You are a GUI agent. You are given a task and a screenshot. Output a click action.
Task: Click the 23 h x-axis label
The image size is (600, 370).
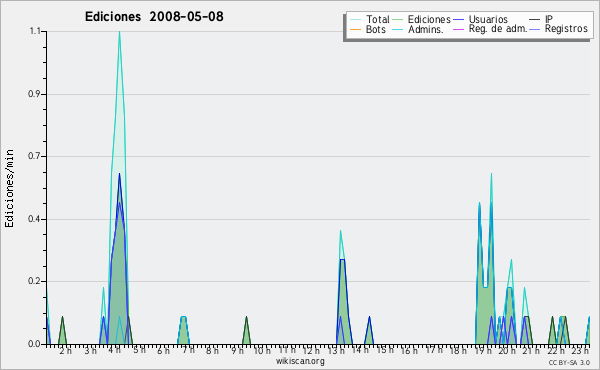(x=580, y=350)
